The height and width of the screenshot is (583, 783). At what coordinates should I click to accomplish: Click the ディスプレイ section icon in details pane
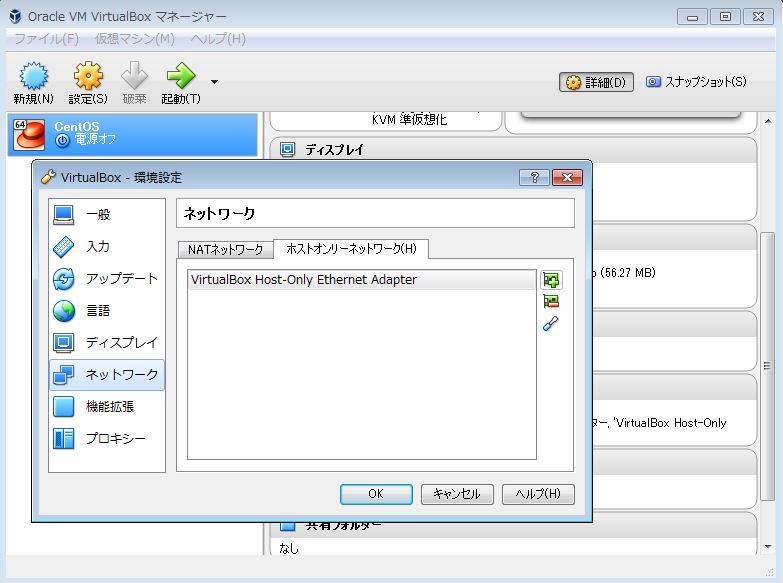(287, 149)
